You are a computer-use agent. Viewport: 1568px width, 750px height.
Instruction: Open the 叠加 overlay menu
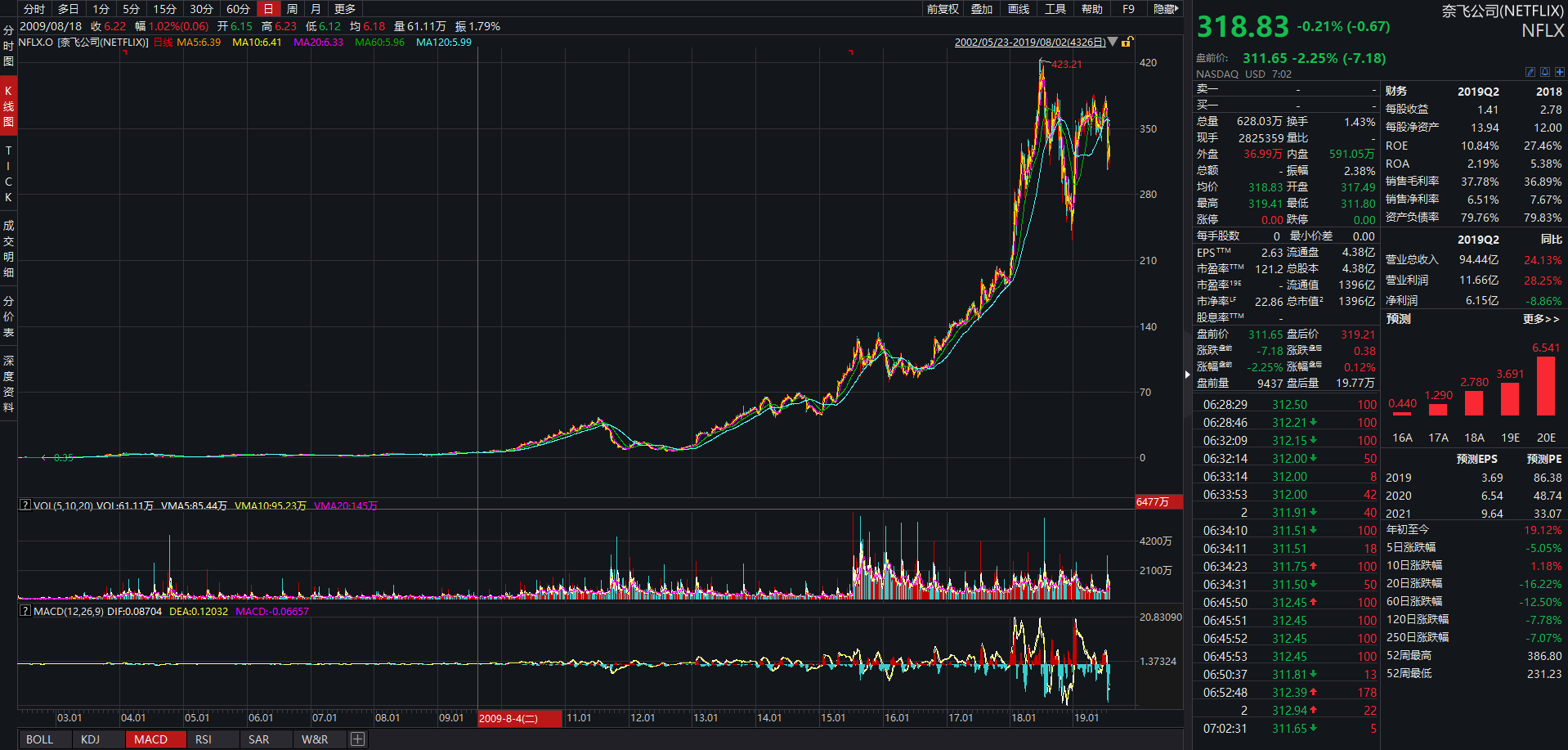pyautogui.click(x=982, y=9)
